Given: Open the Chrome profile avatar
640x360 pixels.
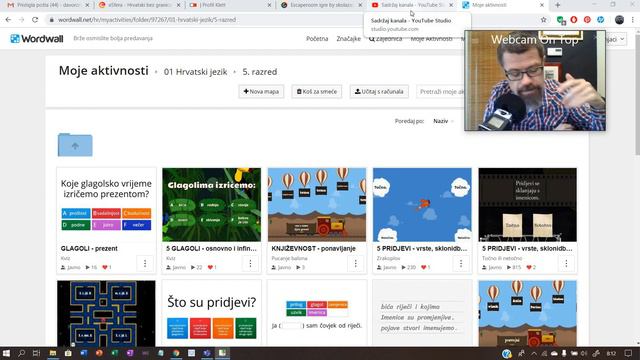Looking at the screenshot, I should point(619,20).
